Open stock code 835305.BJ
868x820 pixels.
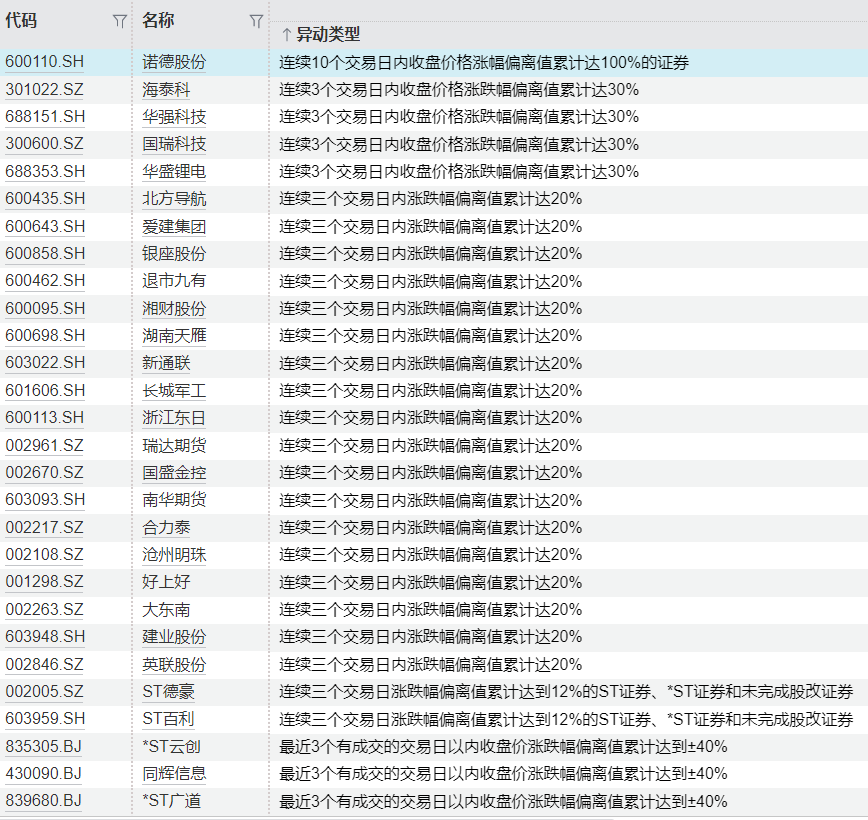coord(43,746)
